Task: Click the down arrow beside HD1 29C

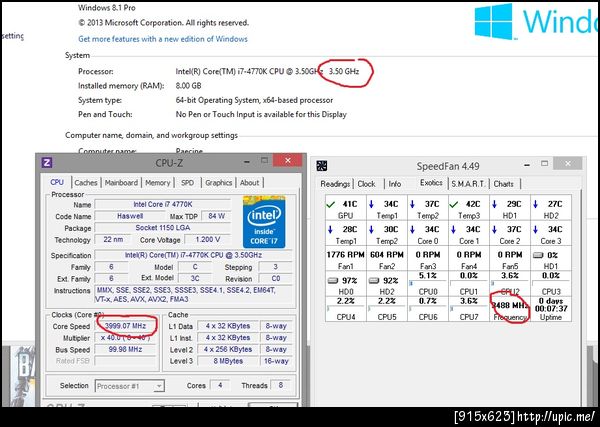Action: coord(495,204)
